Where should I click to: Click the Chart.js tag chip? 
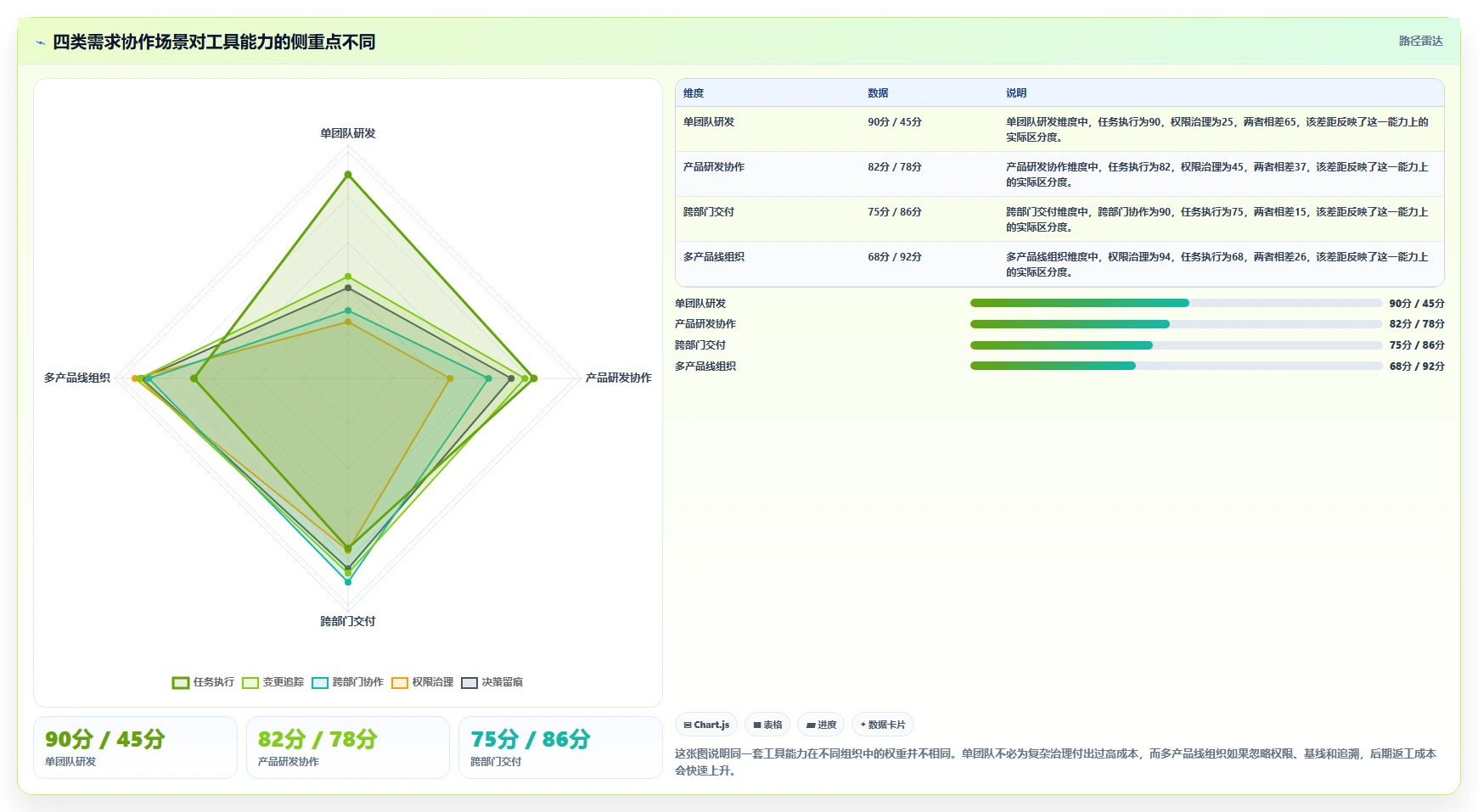click(x=706, y=725)
